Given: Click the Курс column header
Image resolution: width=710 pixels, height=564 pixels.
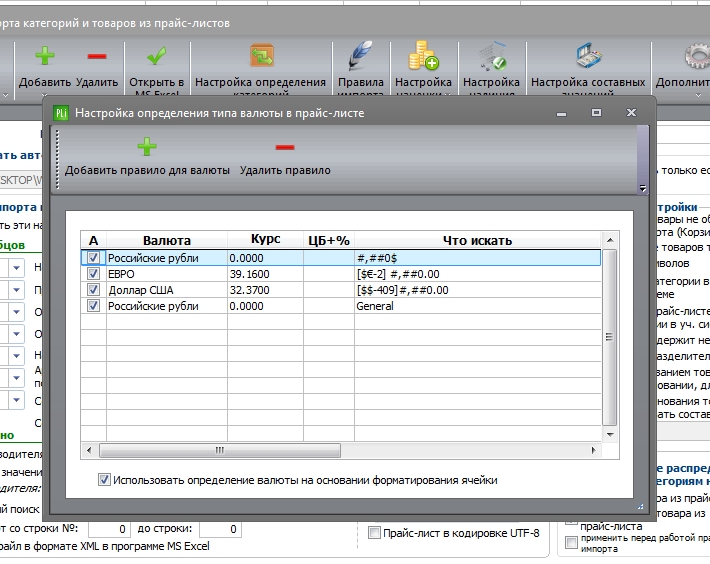Looking at the screenshot, I should (x=265, y=239).
